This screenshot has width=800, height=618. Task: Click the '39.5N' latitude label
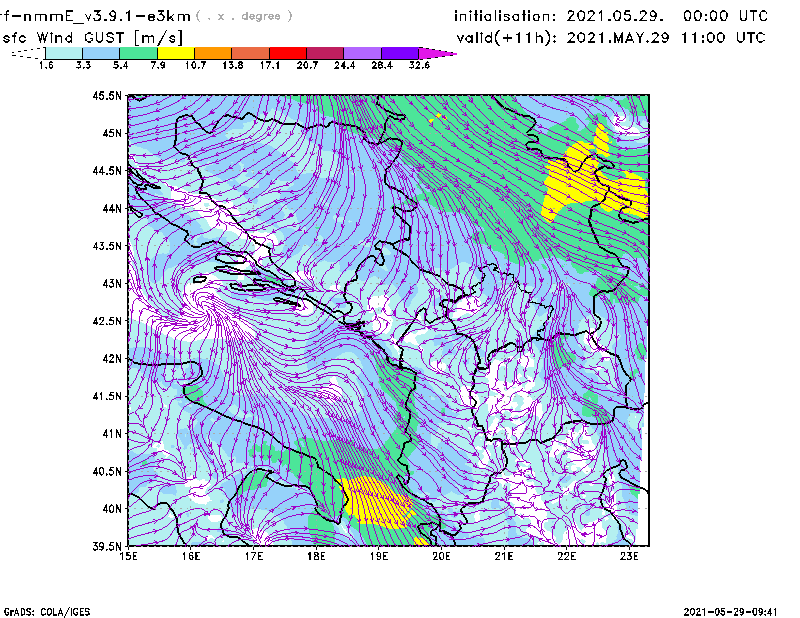[x=107, y=547]
